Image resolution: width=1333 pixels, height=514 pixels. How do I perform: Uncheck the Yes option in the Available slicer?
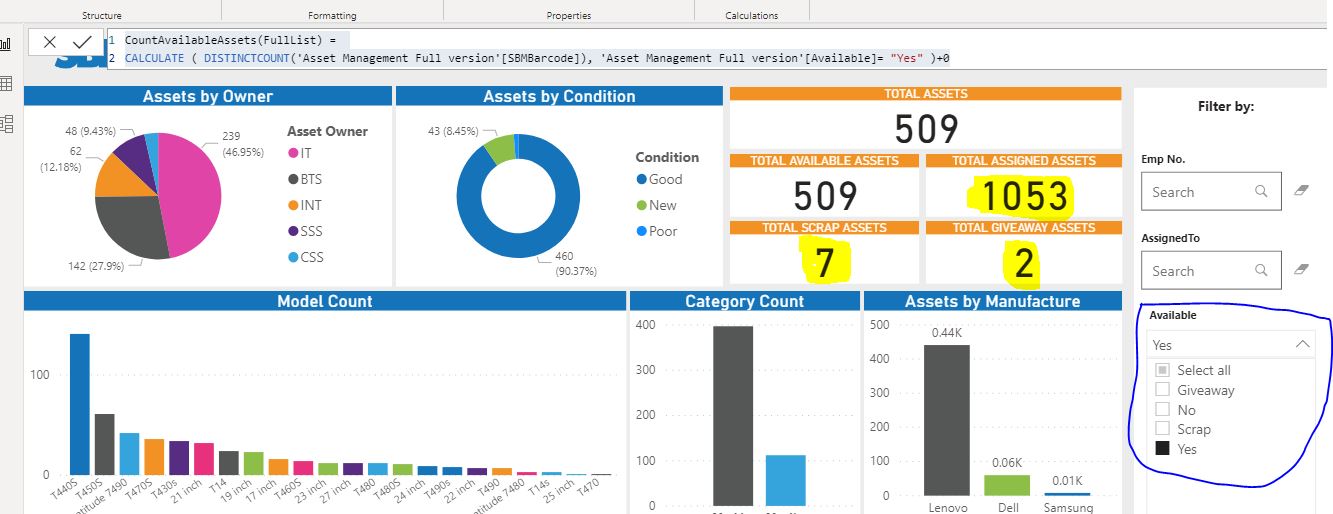[1162, 449]
